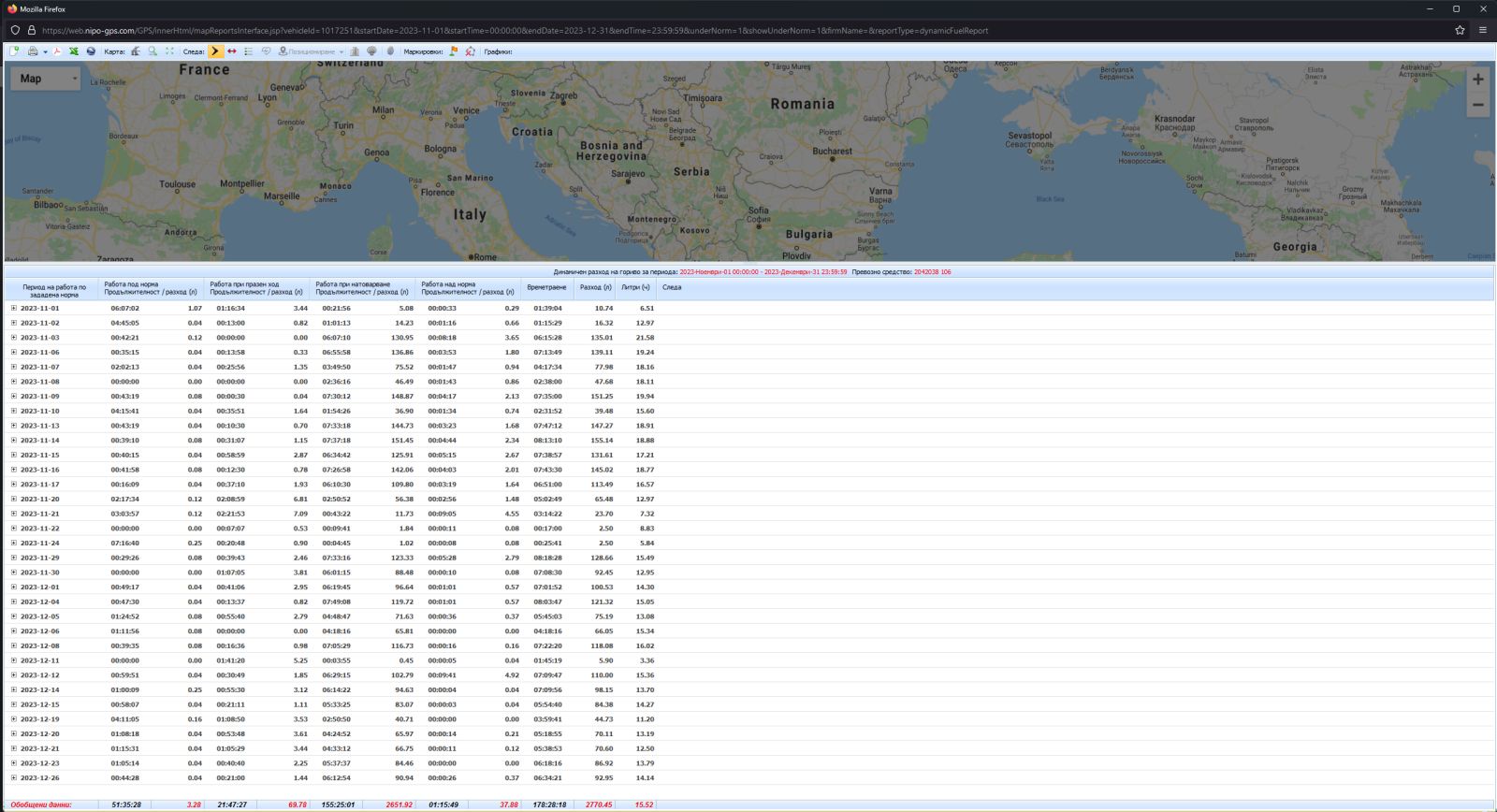Click the Sofia label on the map
The image size is (1497, 812).
758,214
